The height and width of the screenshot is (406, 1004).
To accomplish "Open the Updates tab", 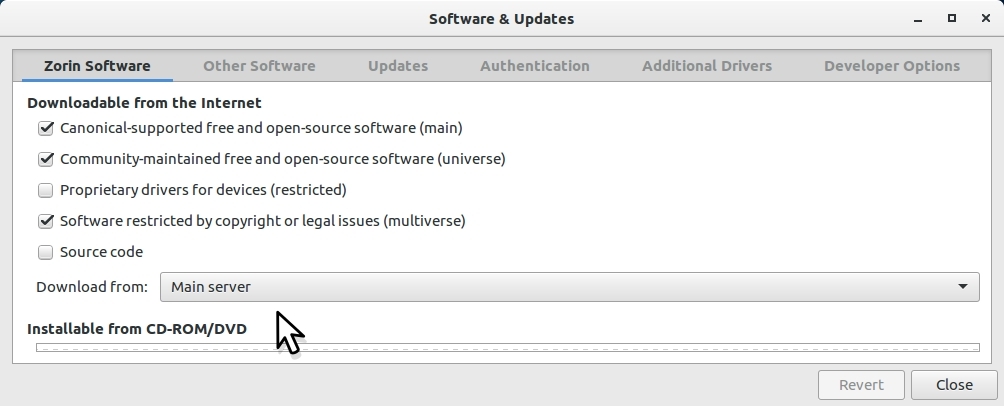I will 398,66.
